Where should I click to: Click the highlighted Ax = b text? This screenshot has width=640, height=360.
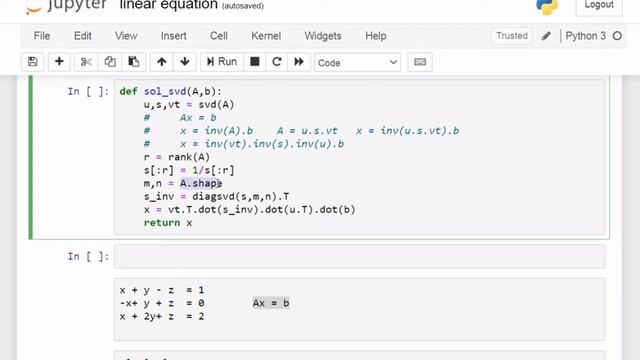click(271, 303)
